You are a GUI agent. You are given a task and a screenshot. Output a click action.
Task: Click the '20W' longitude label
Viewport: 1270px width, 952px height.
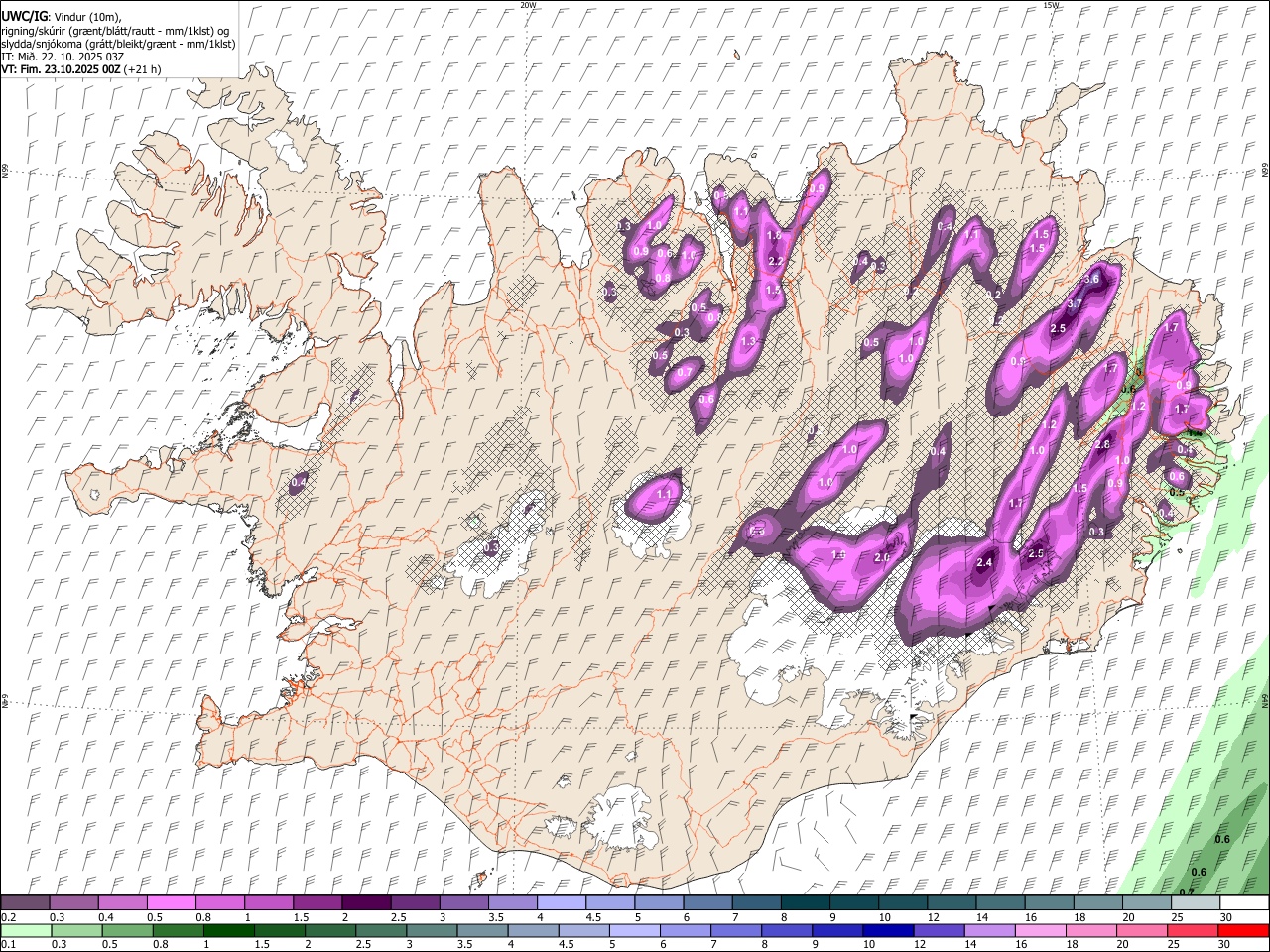[x=528, y=5]
